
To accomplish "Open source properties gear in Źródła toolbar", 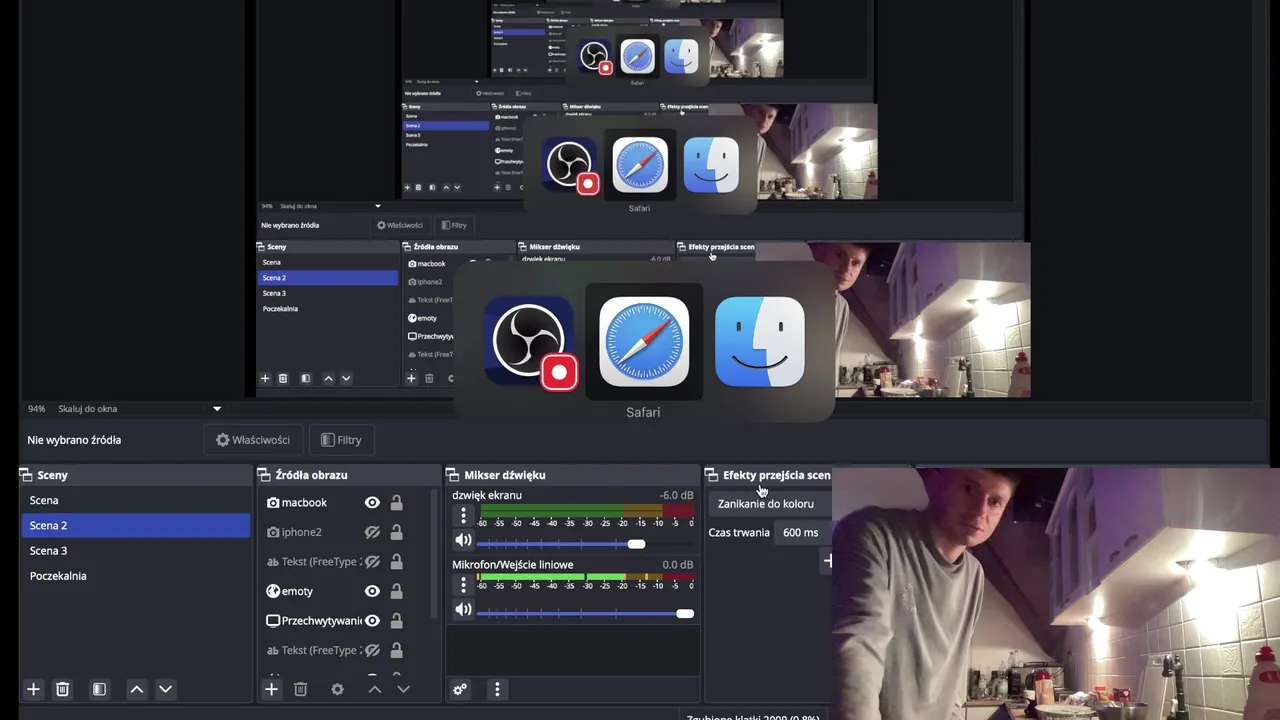I will click(x=337, y=689).
